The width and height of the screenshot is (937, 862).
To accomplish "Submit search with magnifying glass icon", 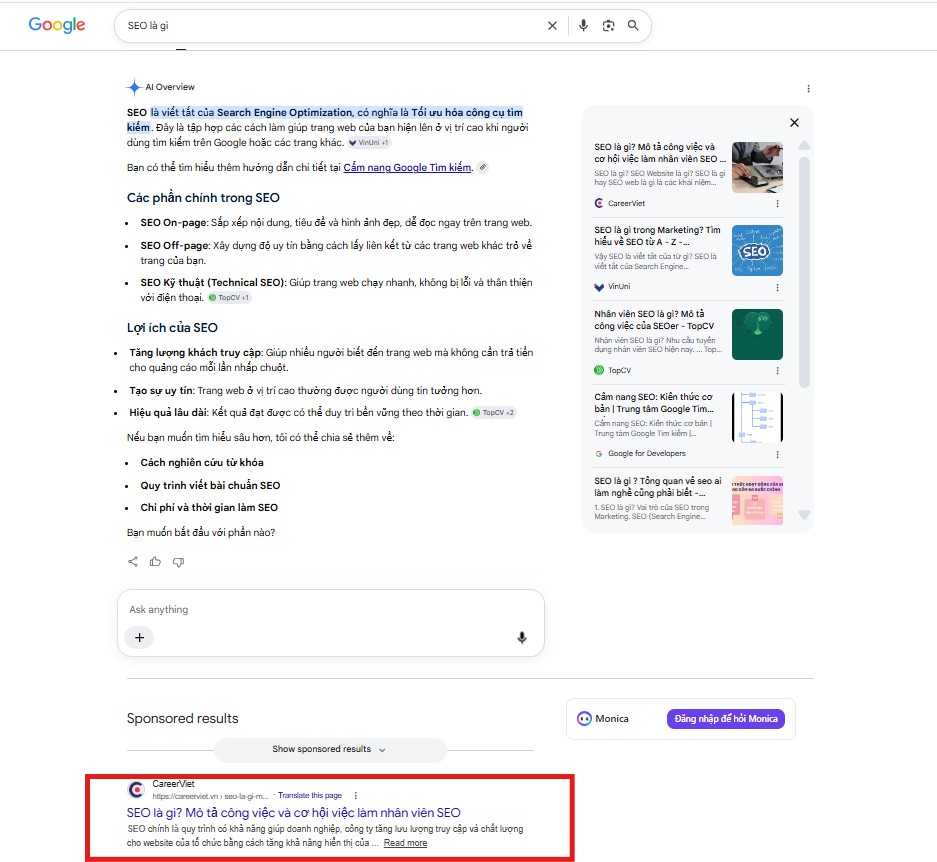I will pos(633,25).
